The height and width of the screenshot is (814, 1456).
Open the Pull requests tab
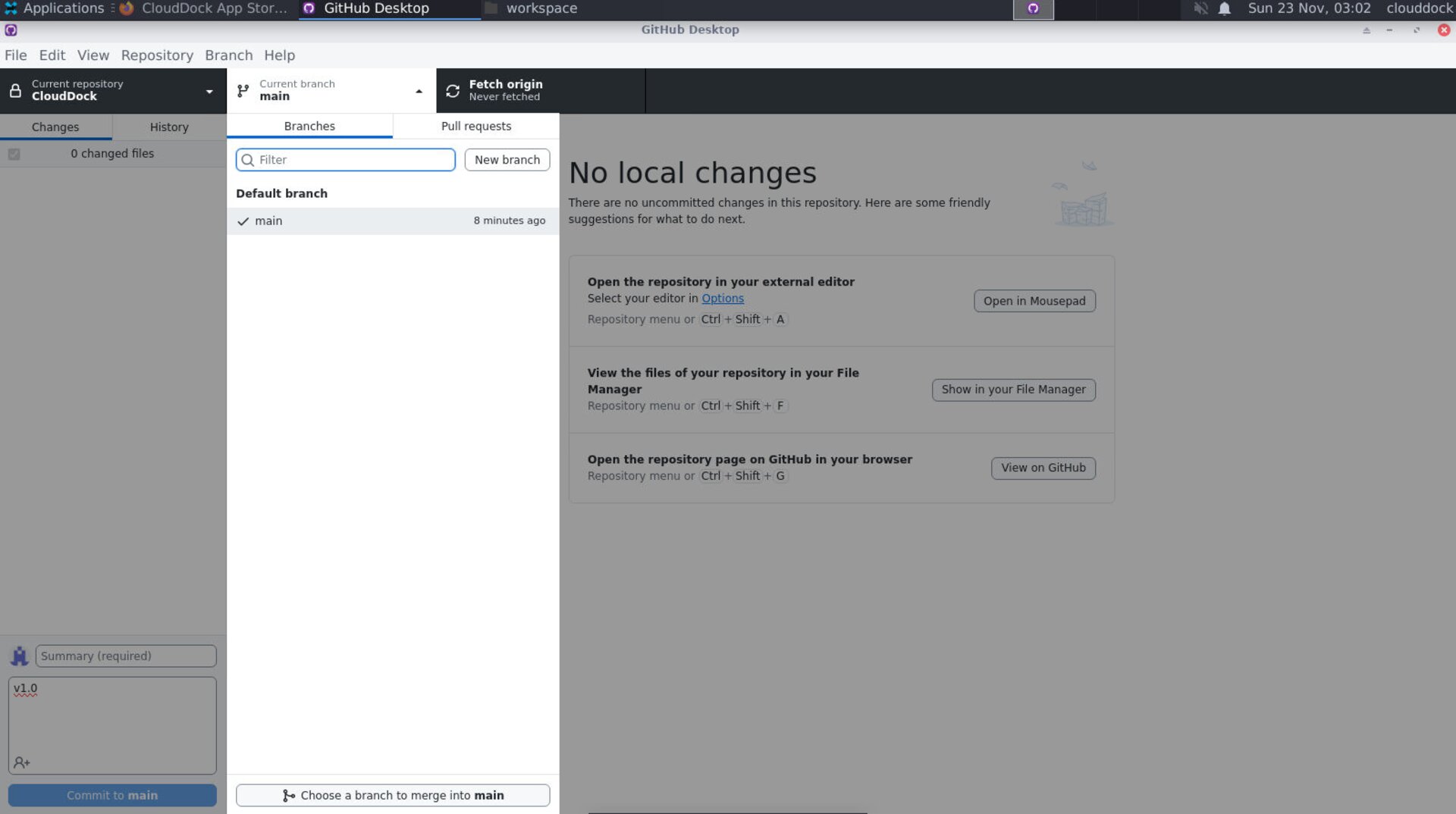[475, 126]
